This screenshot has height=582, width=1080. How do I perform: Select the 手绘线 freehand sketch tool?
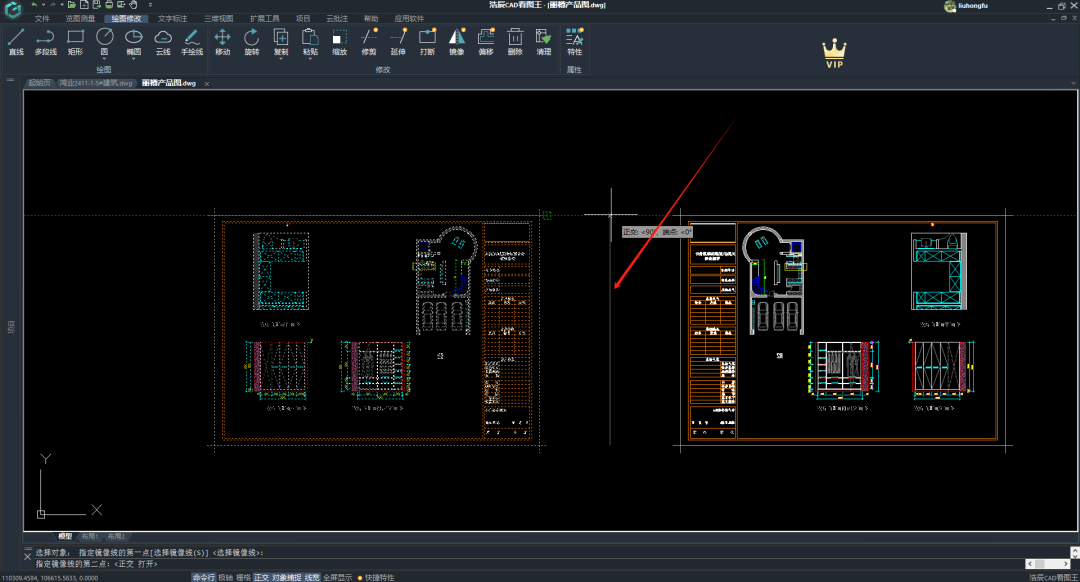tap(192, 41)
